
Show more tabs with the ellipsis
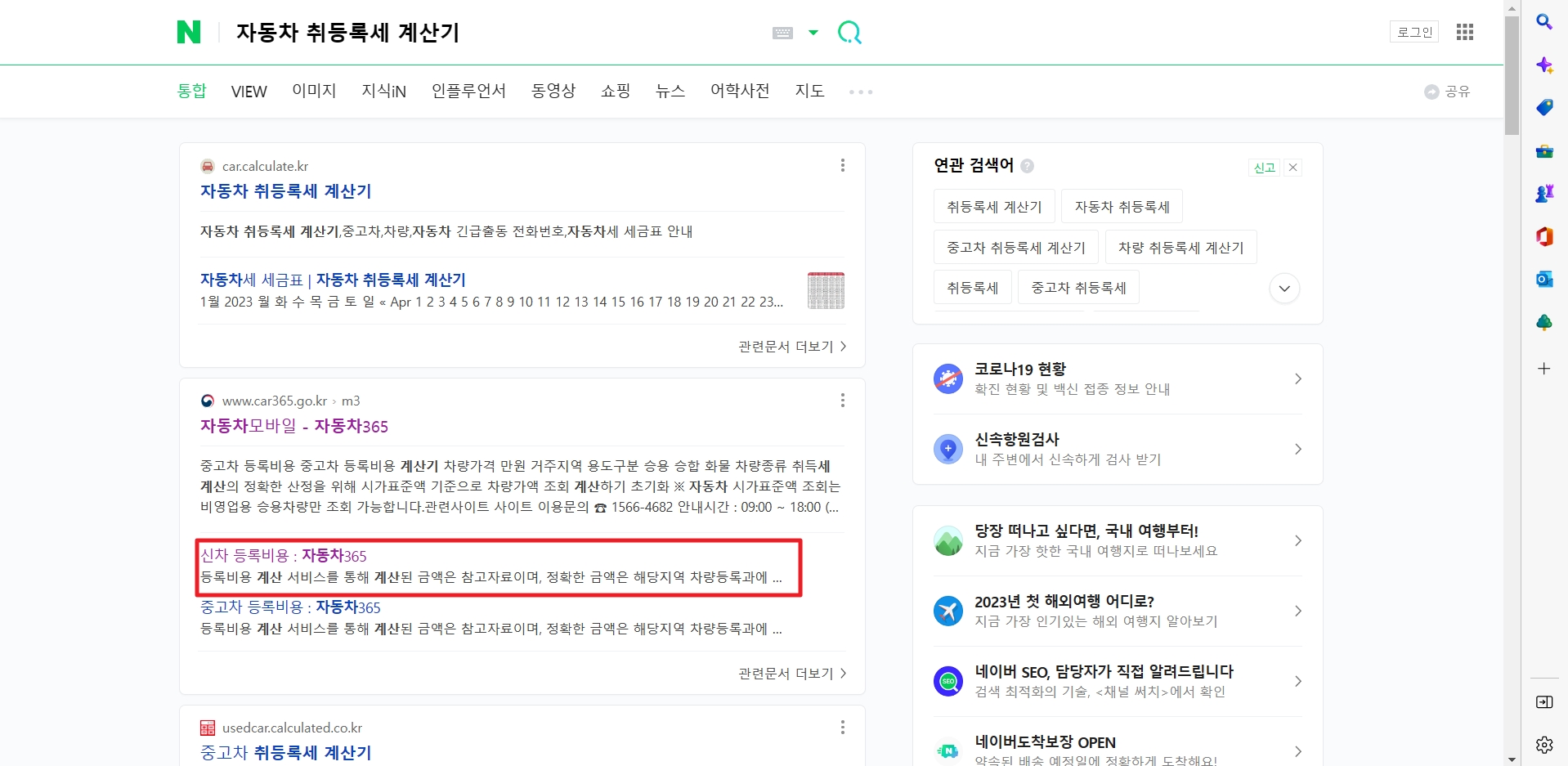pyautogui.click(x=861, y=92)
